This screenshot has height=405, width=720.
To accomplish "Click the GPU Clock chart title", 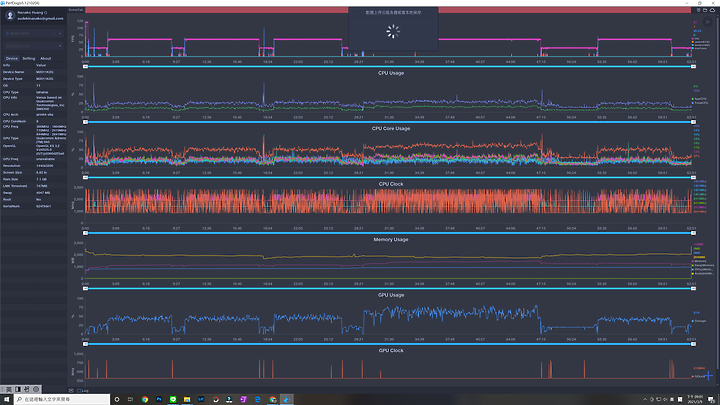I will point(391,351).
